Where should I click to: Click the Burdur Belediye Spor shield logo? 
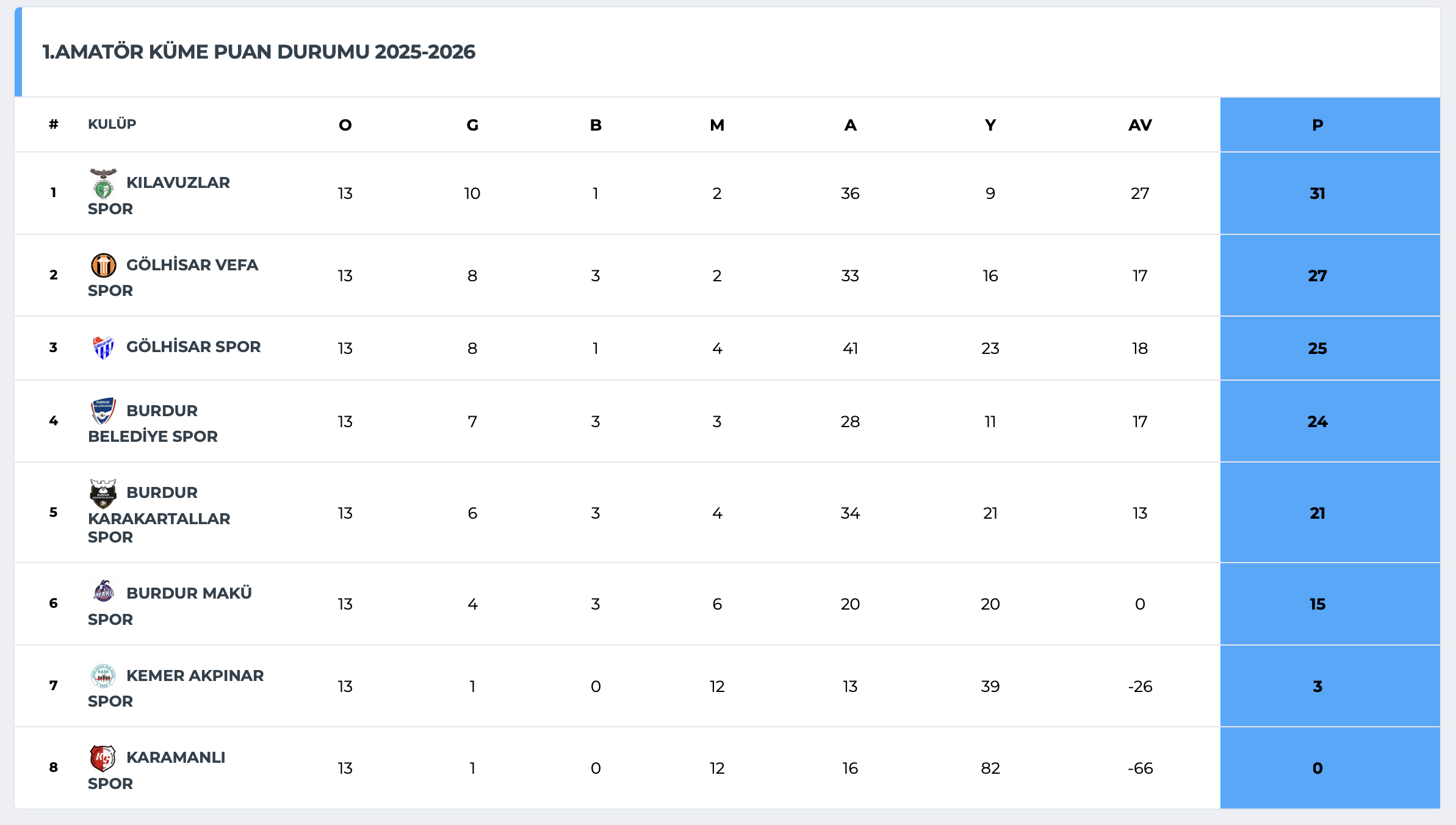(x=103, y=411)
